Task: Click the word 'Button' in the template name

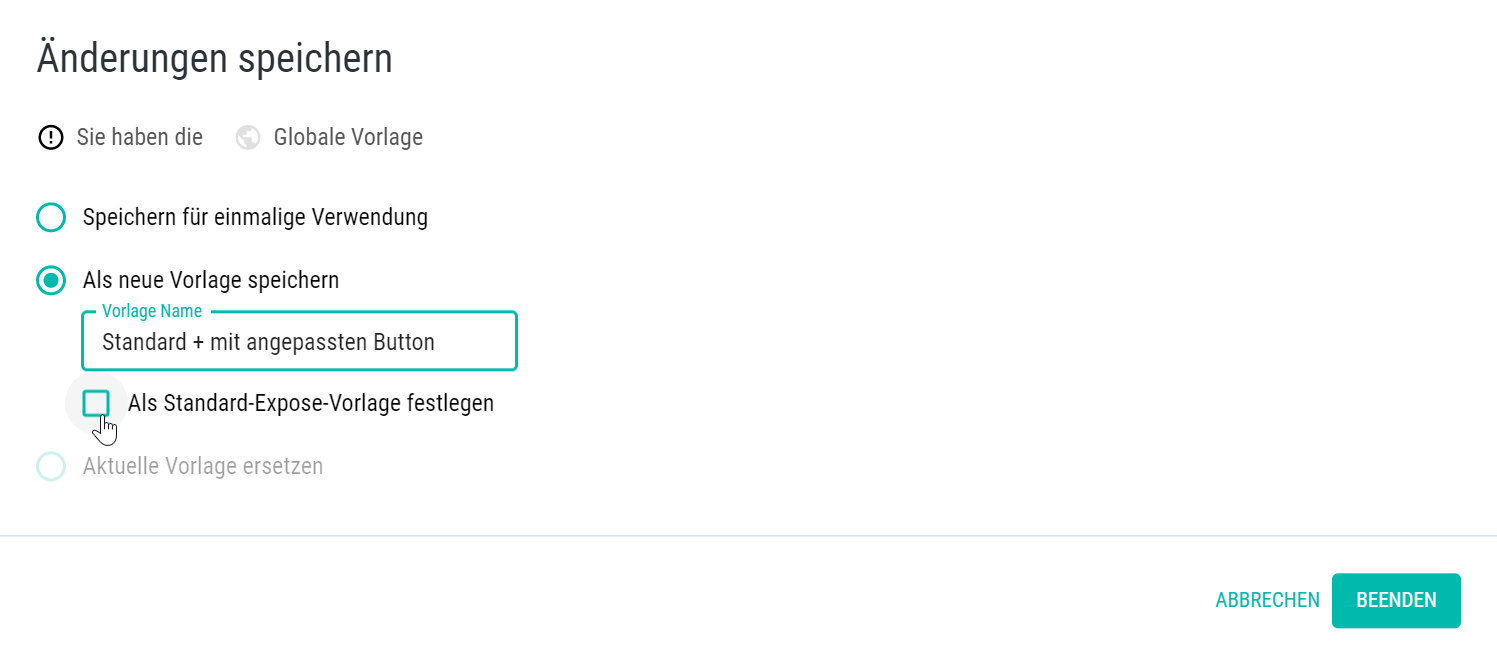Action: (404, 342)
